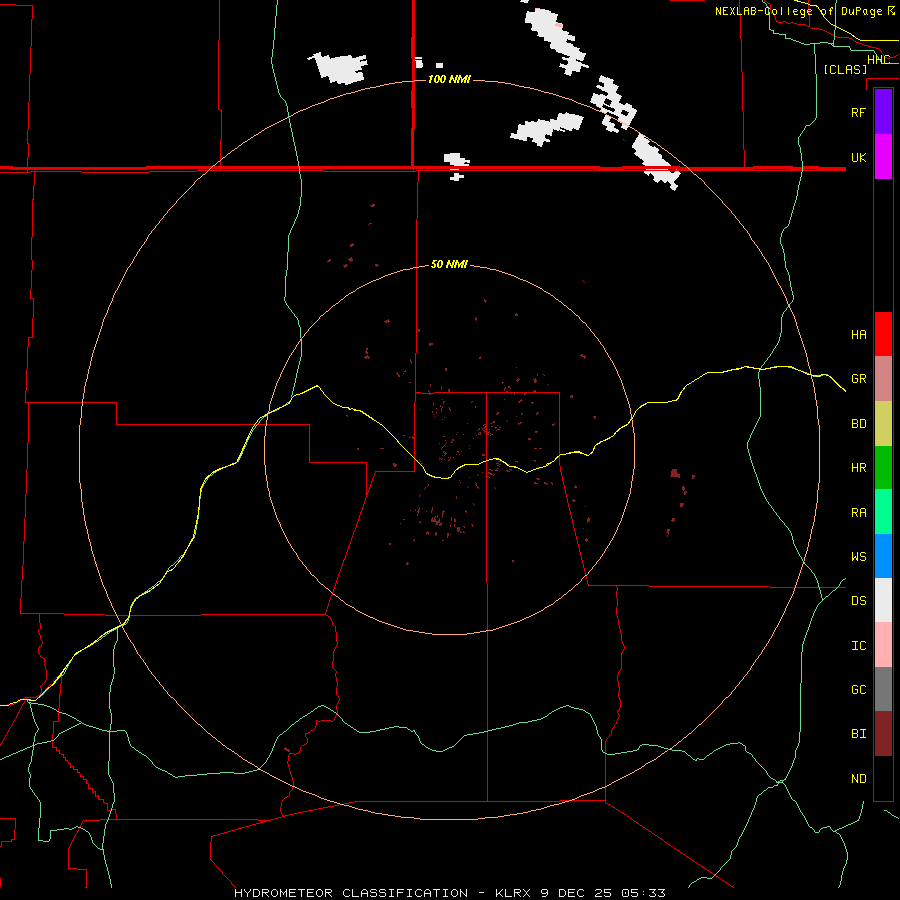The width and height of the screenshot is (900, 900).
Task: Click the BD legend label
Action: pyautogui.click(x=859, y=424)
